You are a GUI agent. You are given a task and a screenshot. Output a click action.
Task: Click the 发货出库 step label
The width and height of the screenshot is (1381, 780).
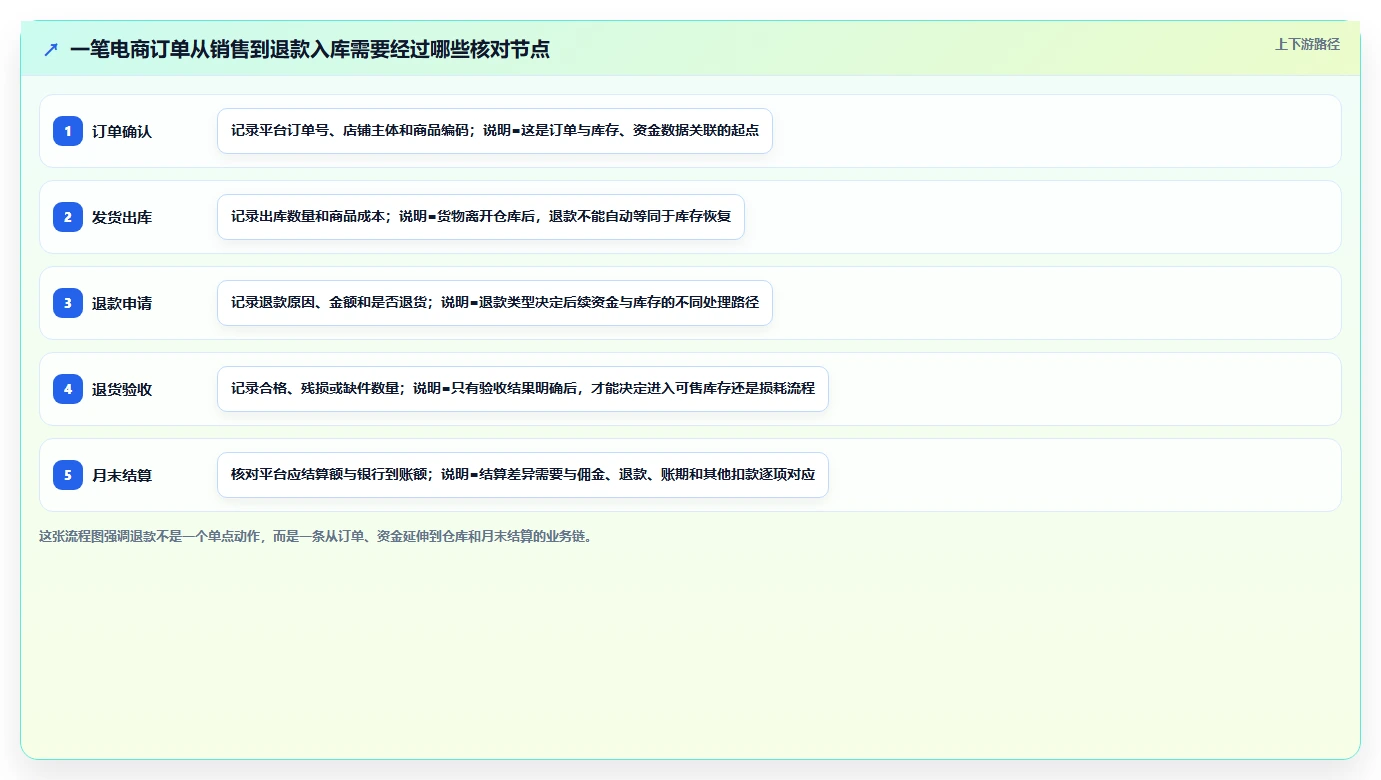(x=122, y=217)
